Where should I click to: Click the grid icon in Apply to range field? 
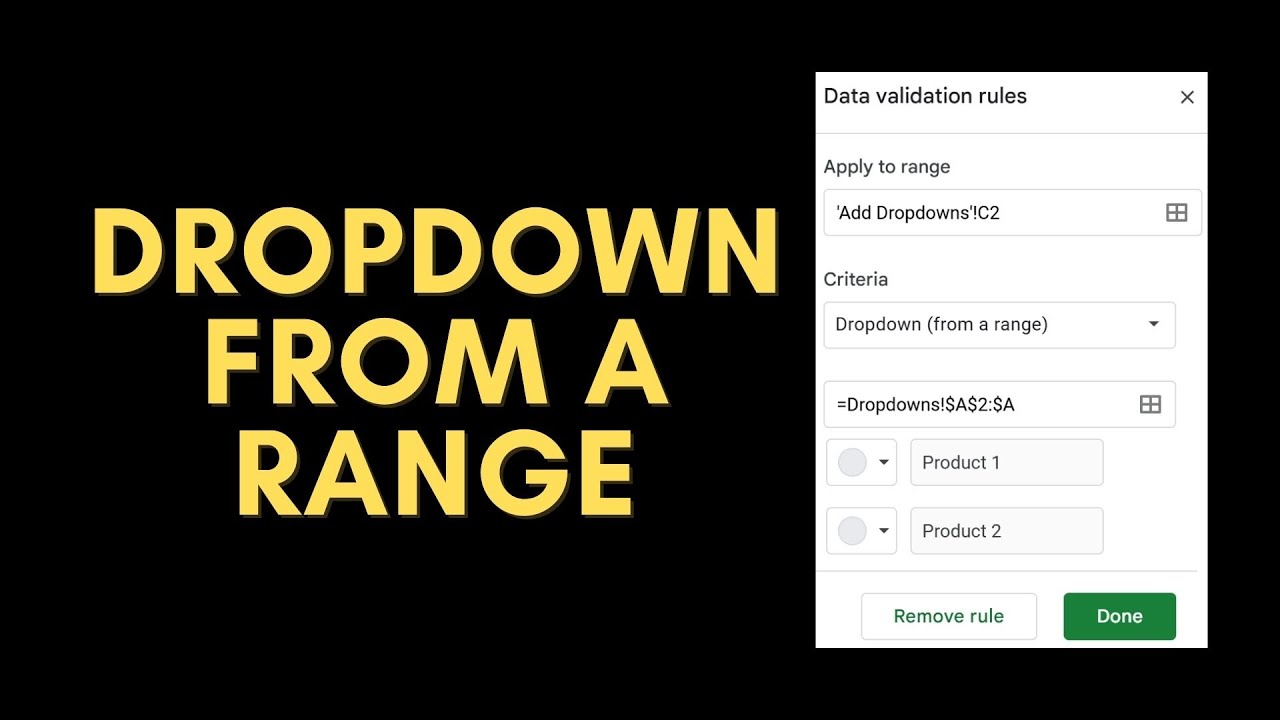[1177, 213]
